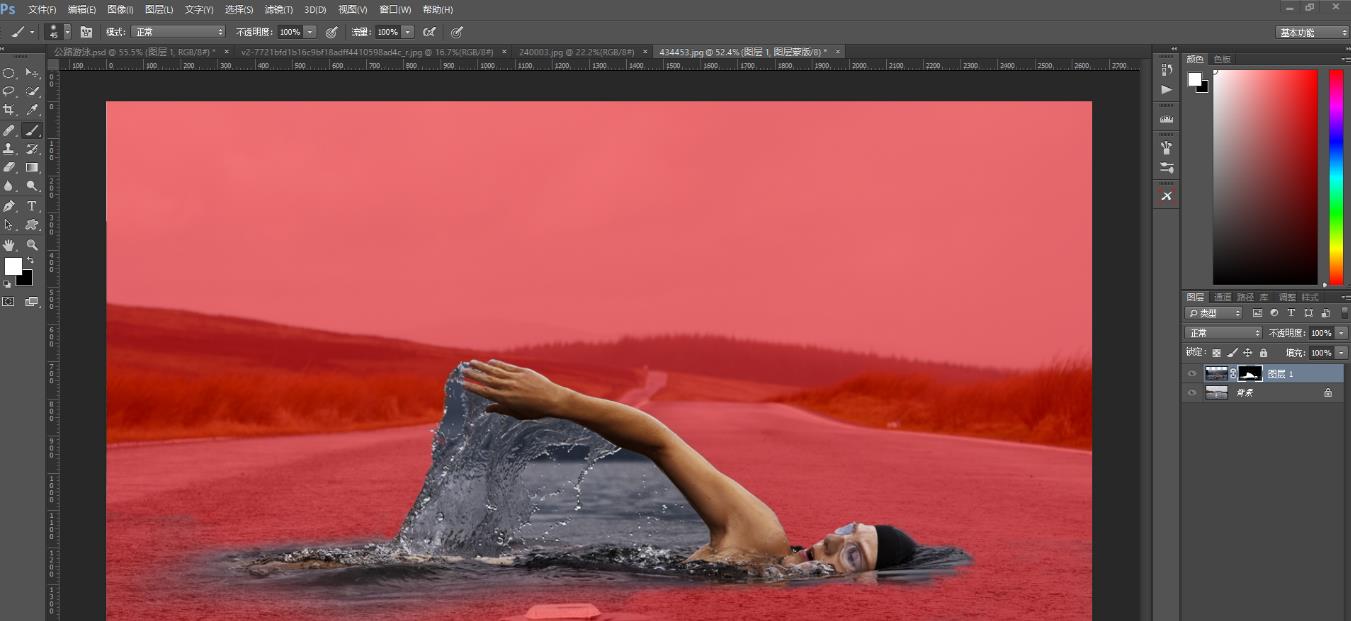Select the Lasso tool
1351x621 pixels.
click(x=9, y=91)
